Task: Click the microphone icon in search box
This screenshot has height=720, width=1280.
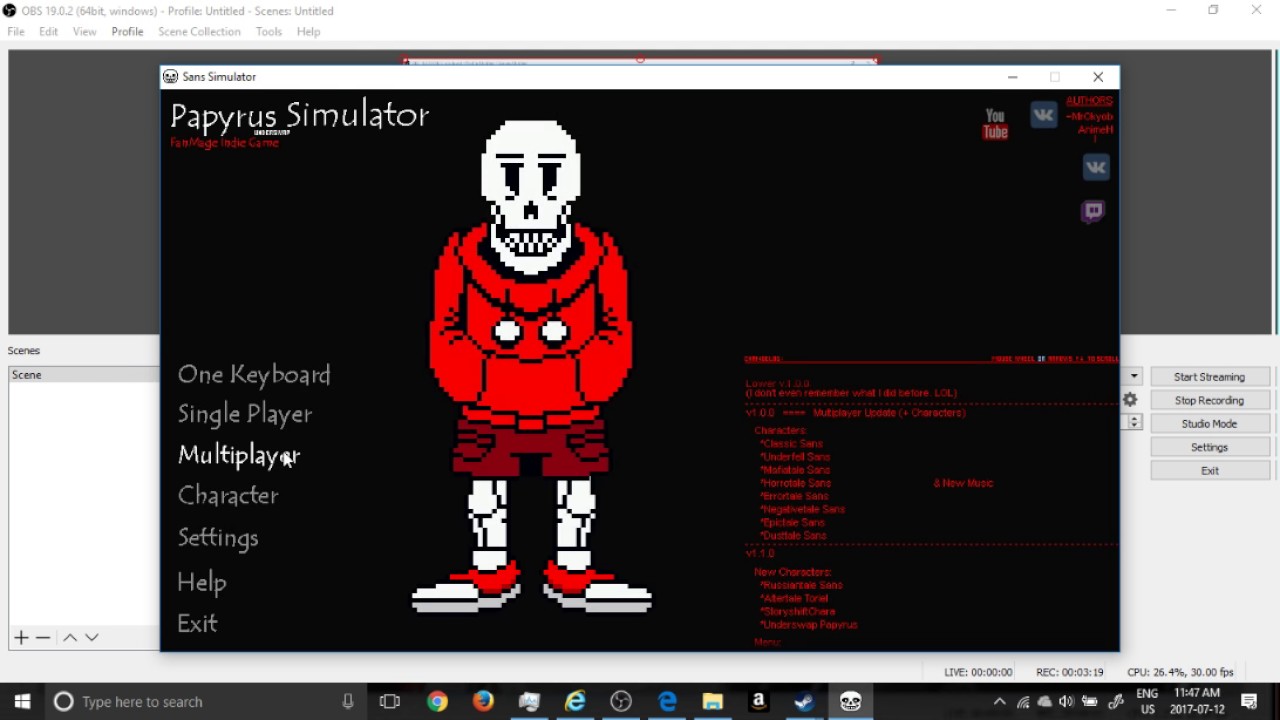Action: tap(348, 702)
